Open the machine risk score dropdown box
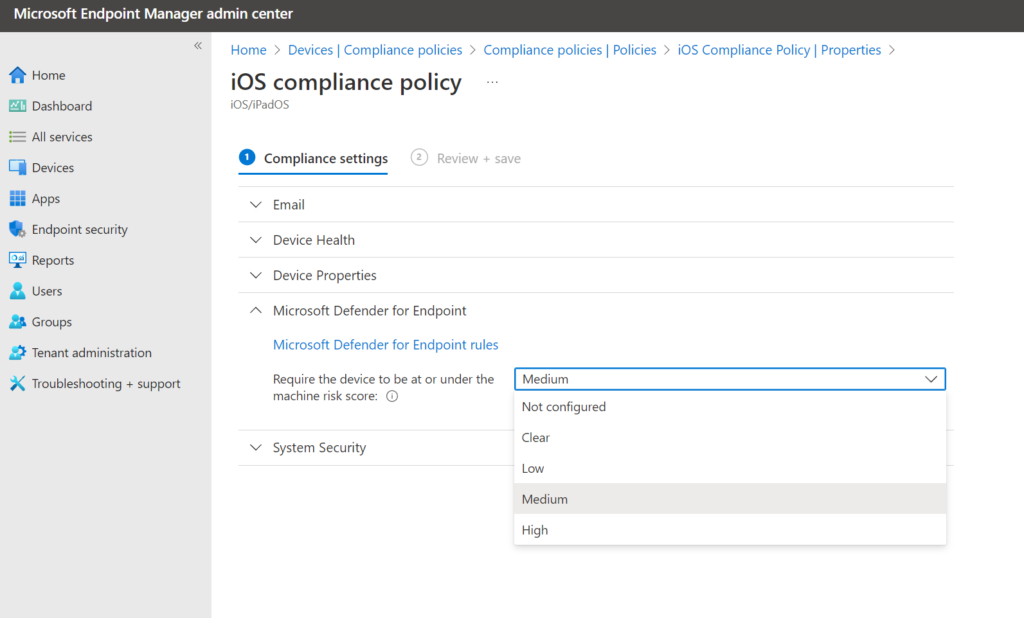The width and height of the screenshot is (1024, 618). click(730, 379)
